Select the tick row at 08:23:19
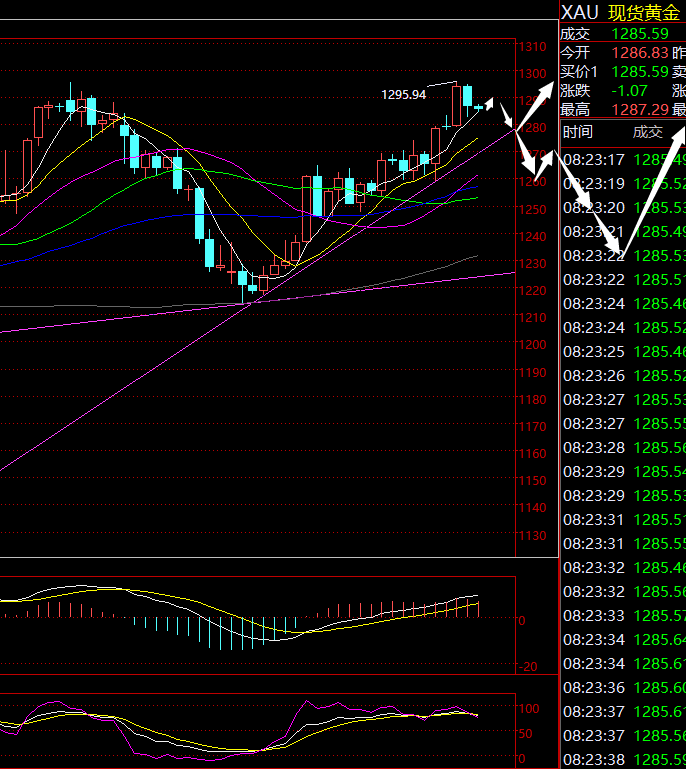This screenshot has width=686, height=769. coord(622,184)
